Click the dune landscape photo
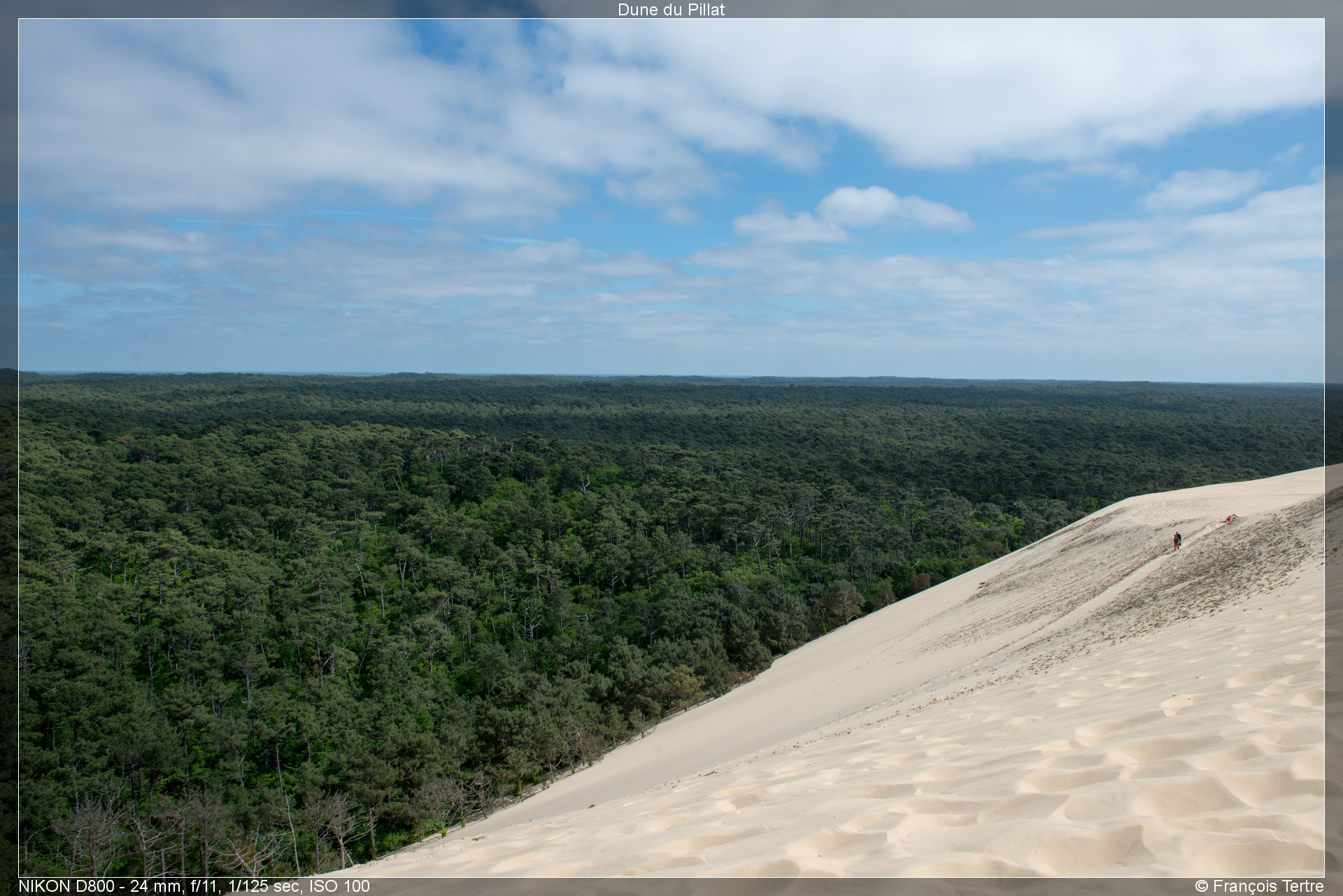This screenshot has height=896, width=1343. click(671, 448)
